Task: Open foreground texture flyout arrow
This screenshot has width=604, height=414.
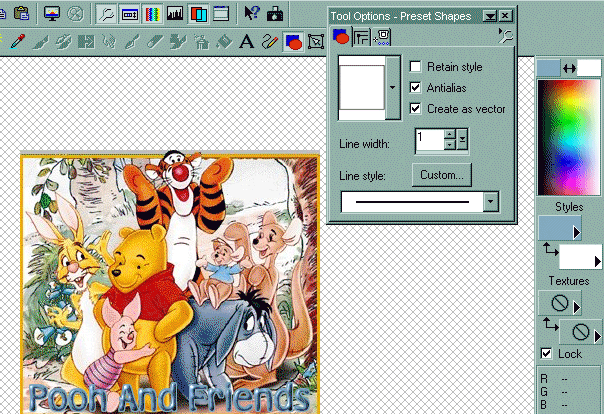Action: [577, 307]
